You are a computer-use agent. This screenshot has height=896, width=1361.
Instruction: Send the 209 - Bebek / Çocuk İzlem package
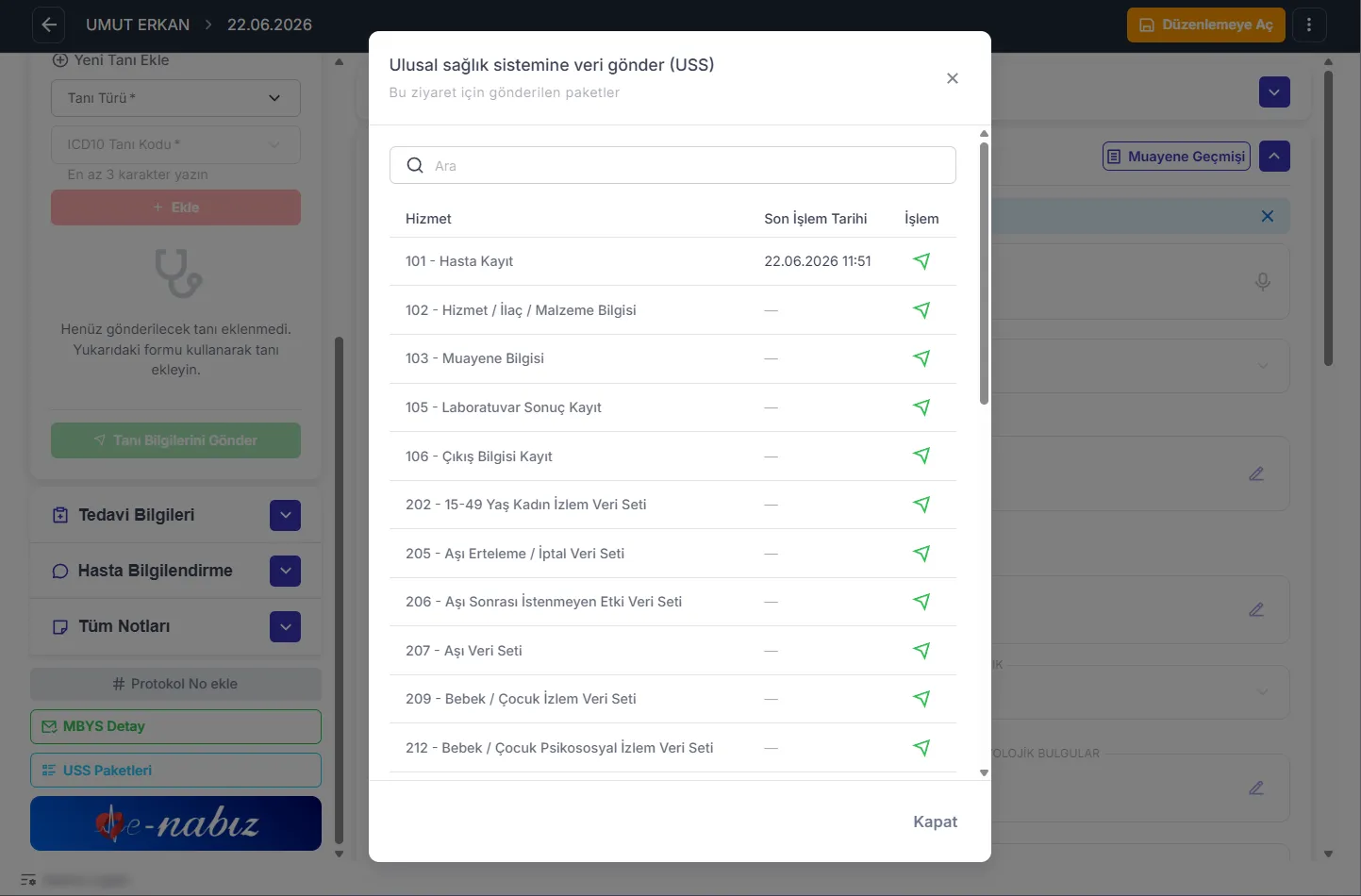(x=921, y=699)
